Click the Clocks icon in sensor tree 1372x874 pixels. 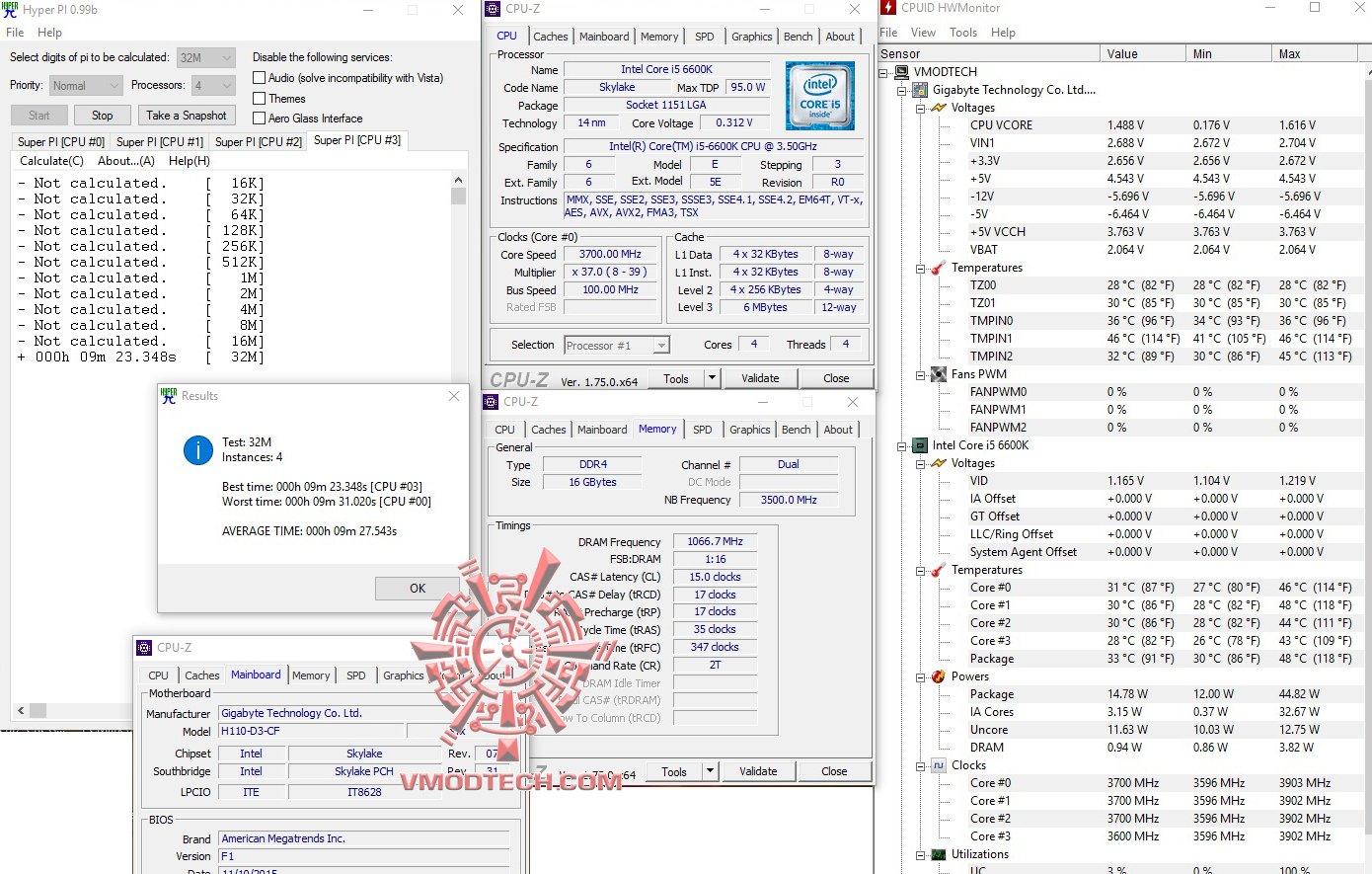tap(939, 765)
